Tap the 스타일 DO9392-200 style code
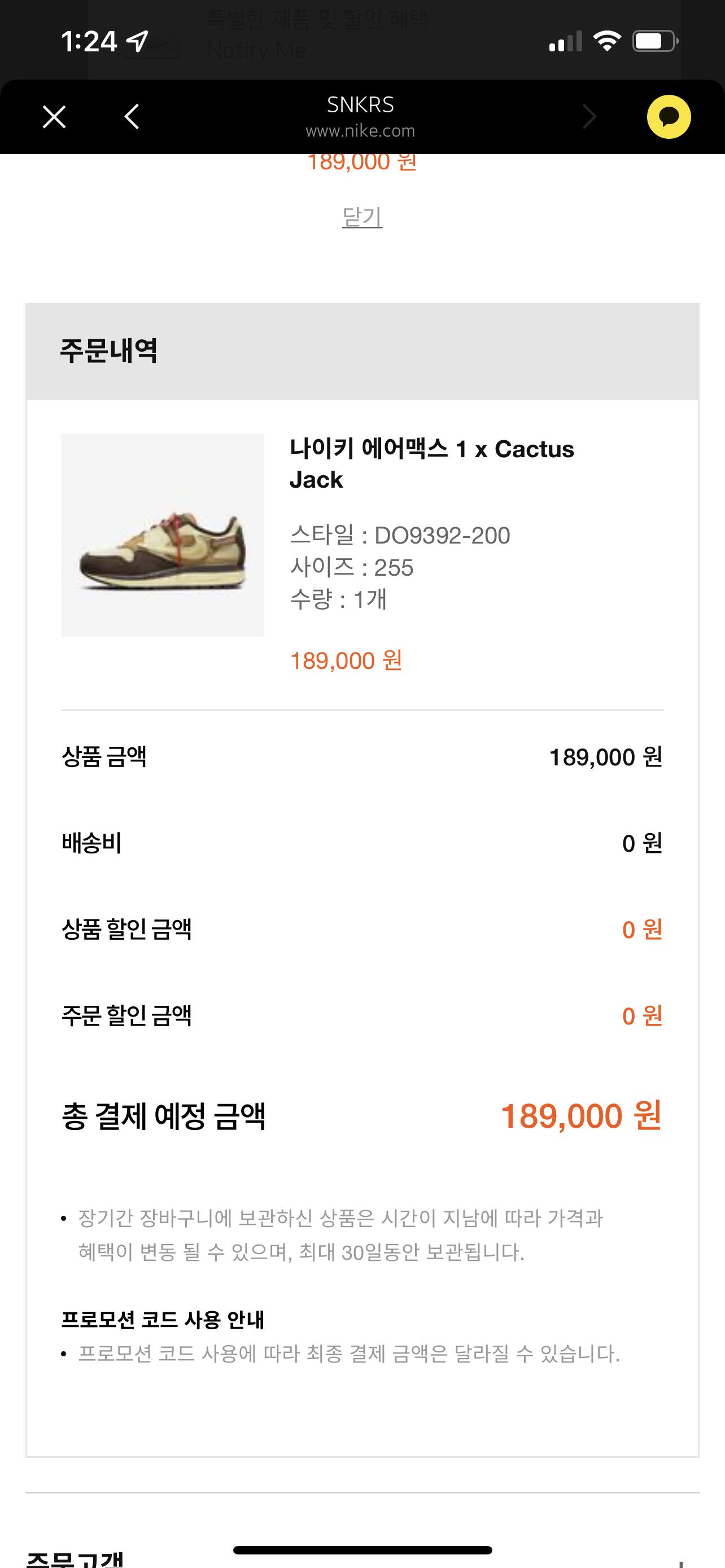The height and width of the screenshot is (1568, 725). 400,536
